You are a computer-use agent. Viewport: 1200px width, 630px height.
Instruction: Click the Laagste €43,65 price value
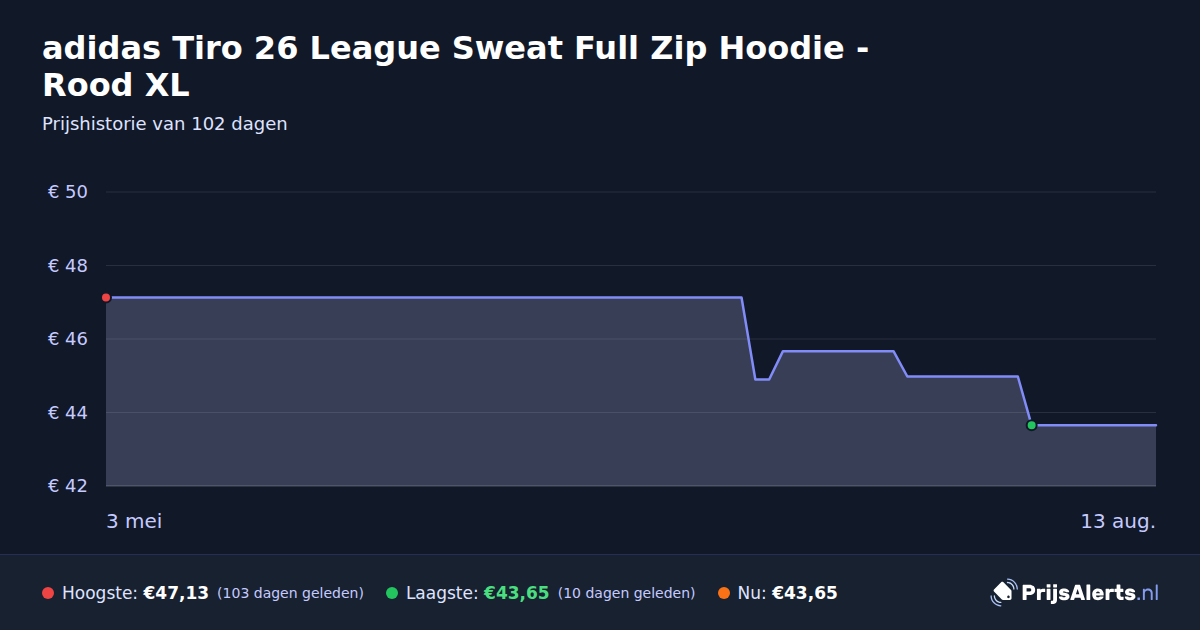516,593
